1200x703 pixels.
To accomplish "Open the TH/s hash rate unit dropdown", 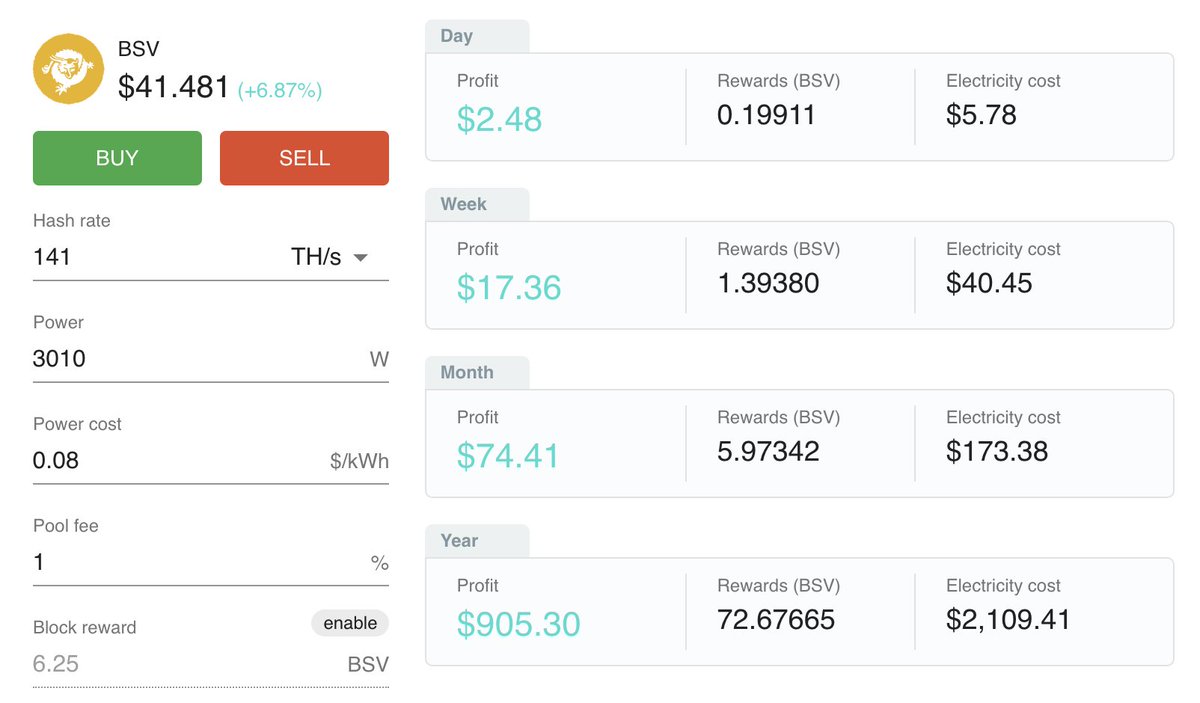I will [330, 257].
